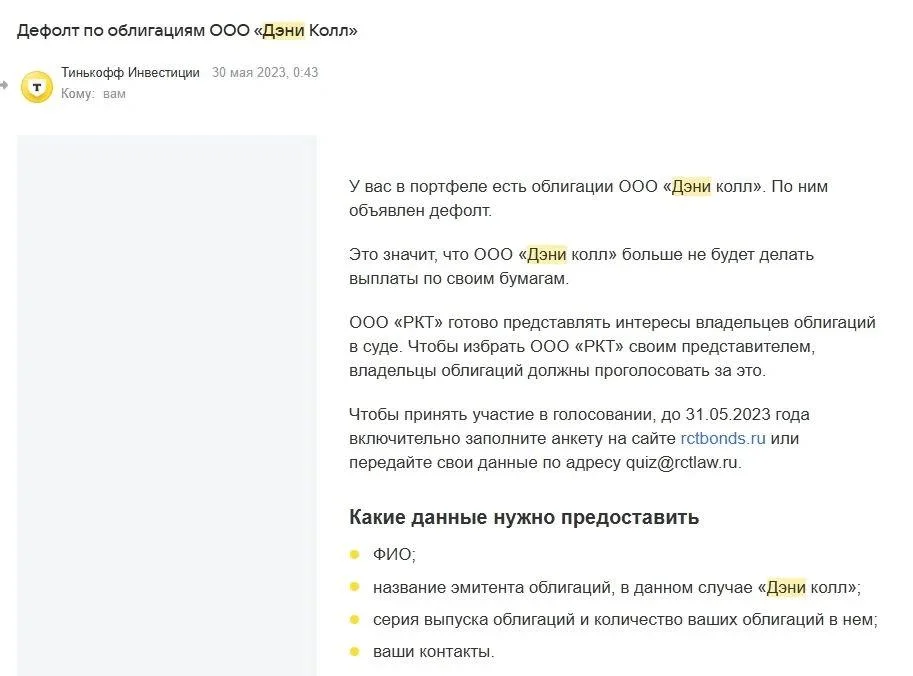
Task: Click the yellow bullet next to ФИО
Action: 355,554
